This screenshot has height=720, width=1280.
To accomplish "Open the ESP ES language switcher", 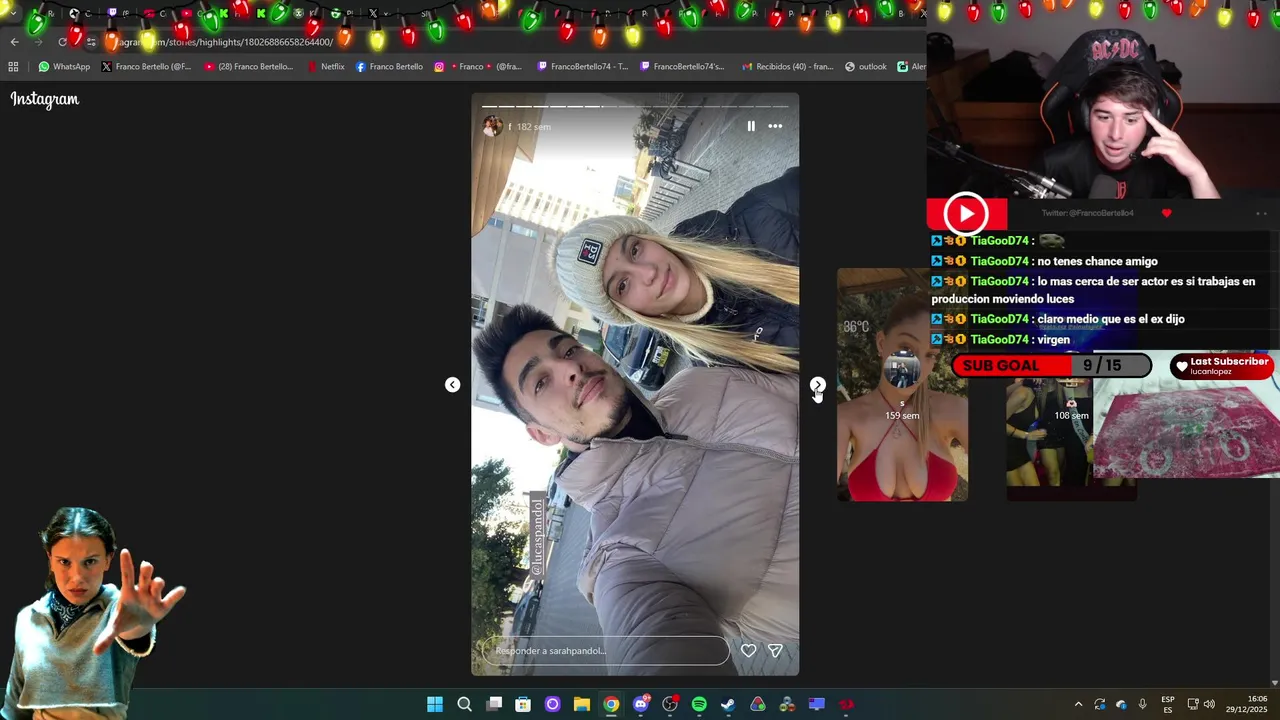I will (x=1168, y=704).
